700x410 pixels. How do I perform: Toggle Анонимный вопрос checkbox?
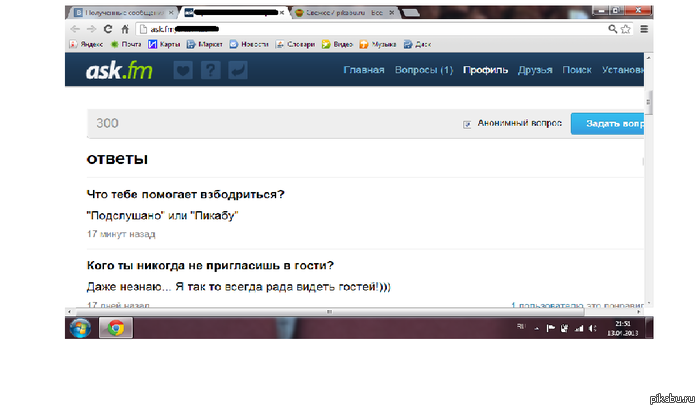[x=467, y=124]
